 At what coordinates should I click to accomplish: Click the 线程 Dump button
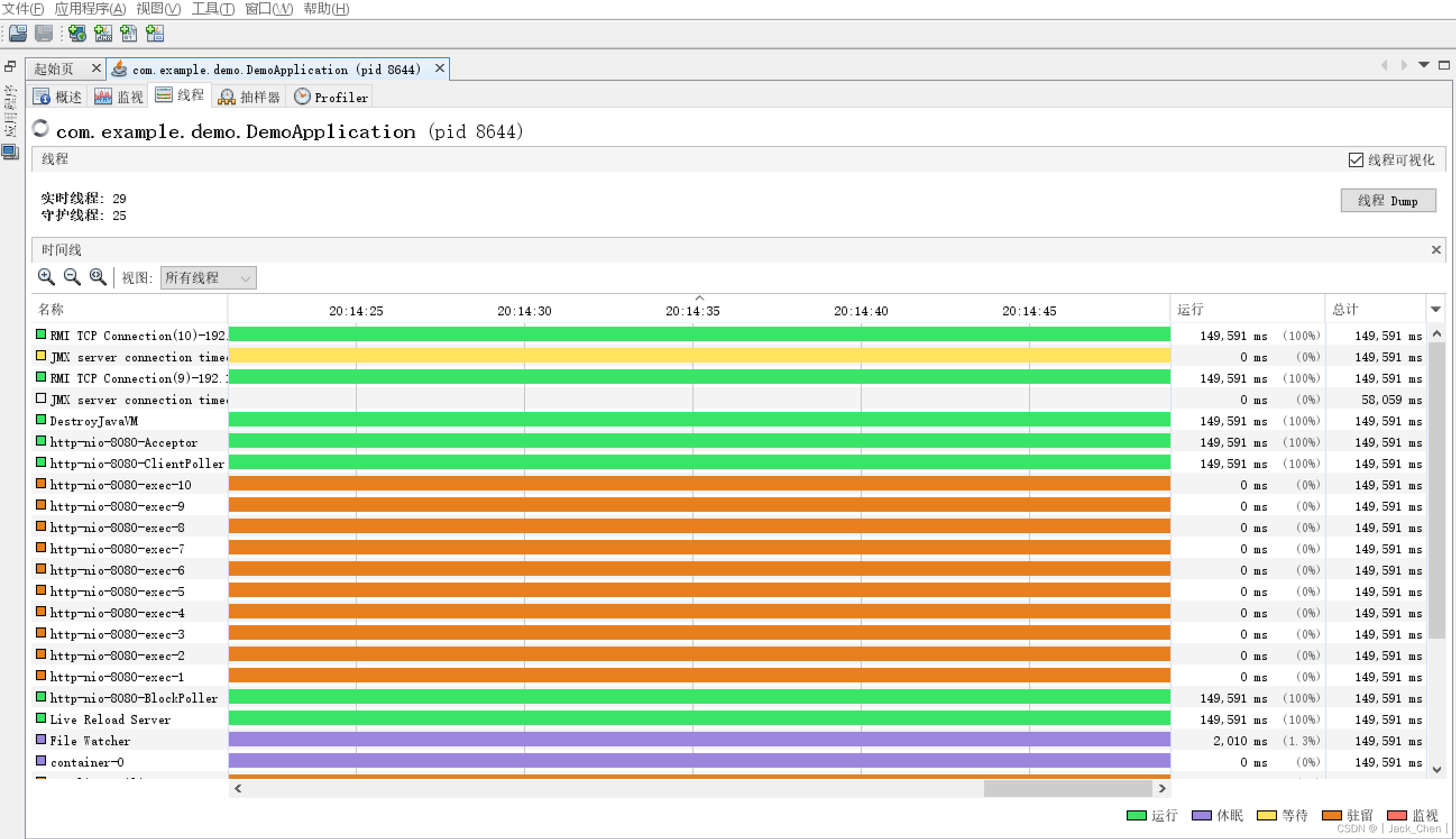pyautogui.click(x=1388, y=201)
